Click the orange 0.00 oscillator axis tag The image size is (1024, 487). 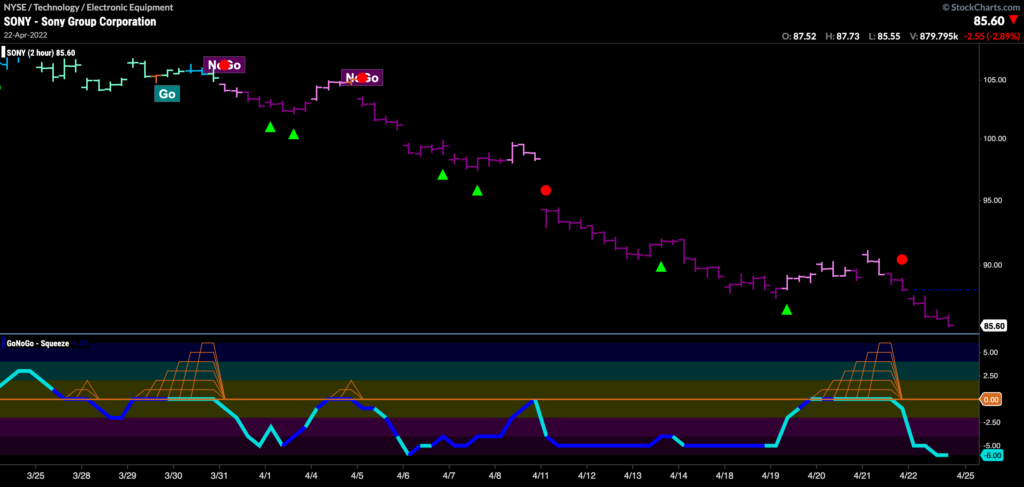point(993,399)
